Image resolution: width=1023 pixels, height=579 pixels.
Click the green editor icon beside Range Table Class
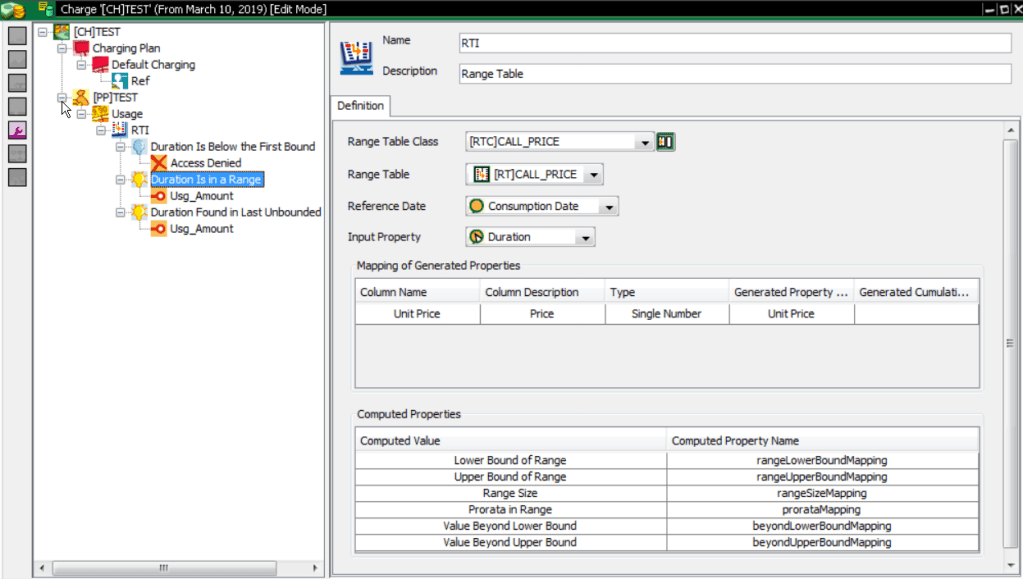pyautogui.click(x=665, y=141)
